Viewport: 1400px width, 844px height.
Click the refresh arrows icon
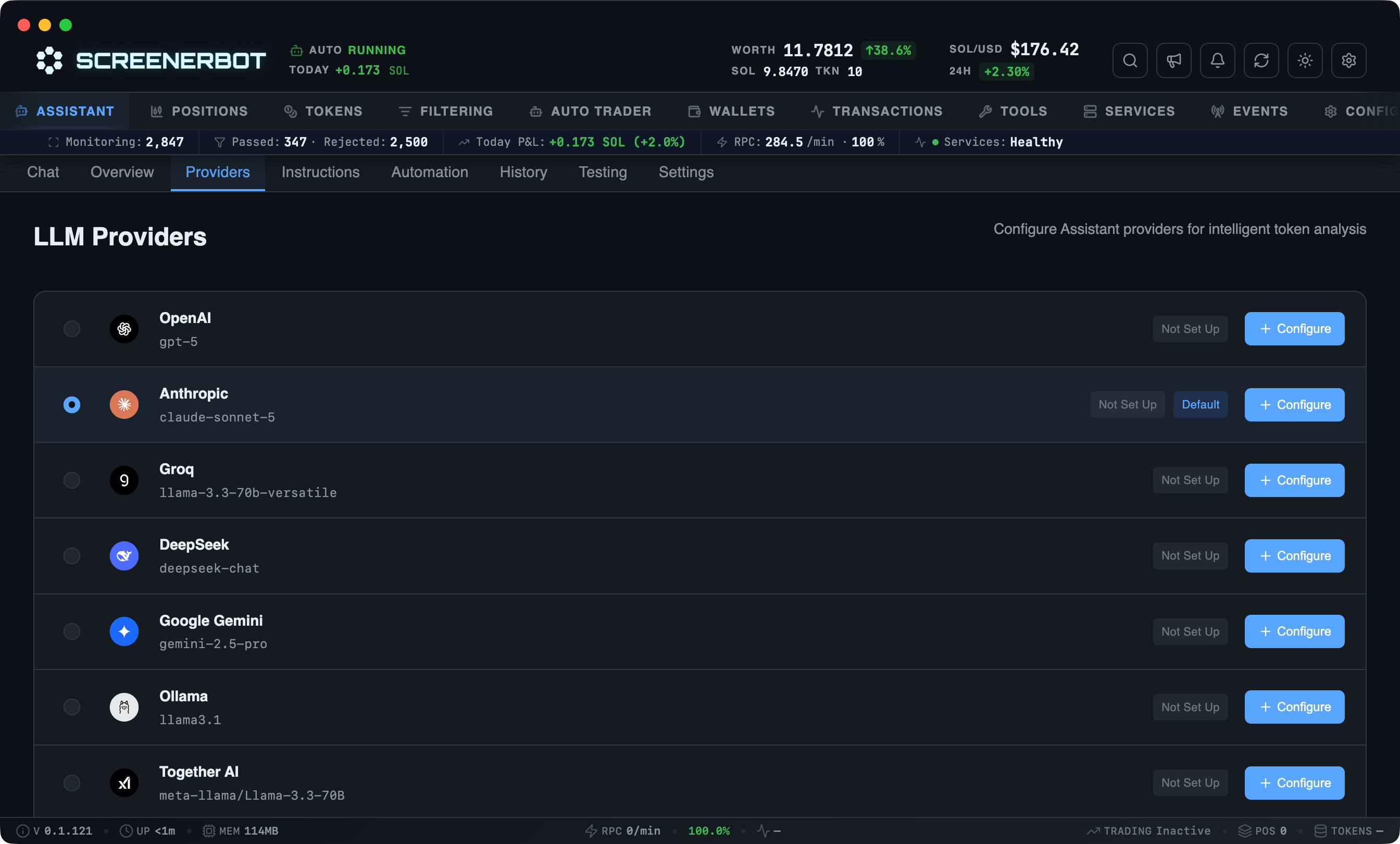point(1261,60)
